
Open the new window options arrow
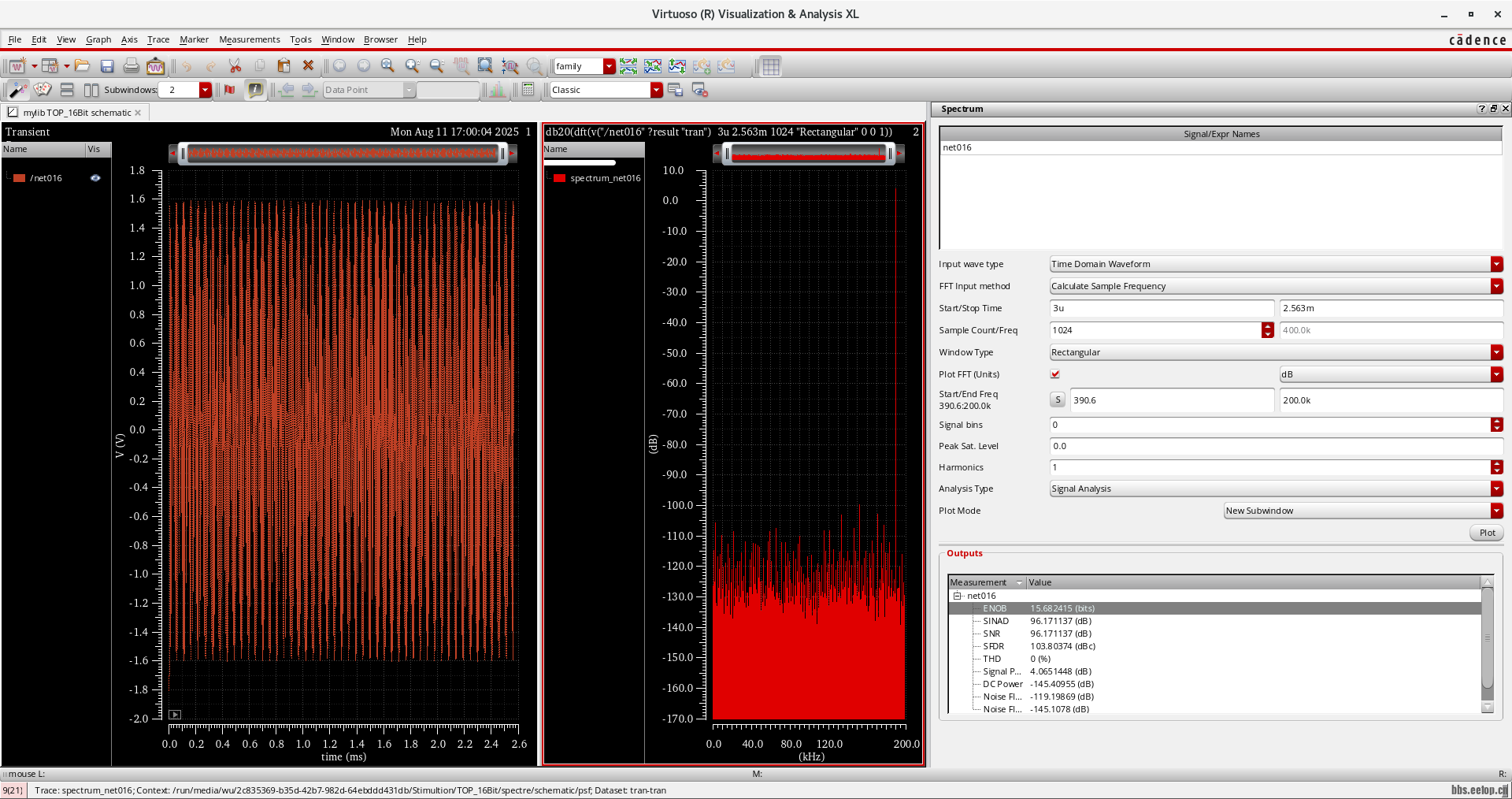(x=34, y=66)
